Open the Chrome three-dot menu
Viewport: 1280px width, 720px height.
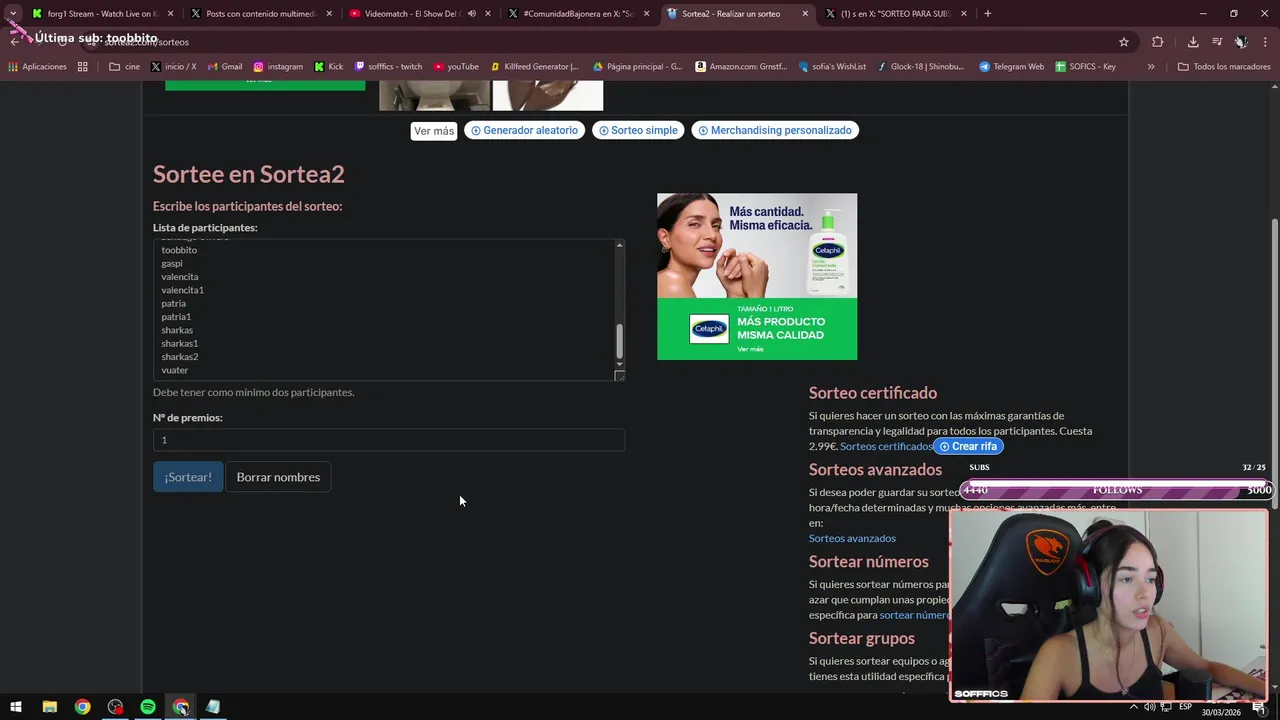point(1265,42)
